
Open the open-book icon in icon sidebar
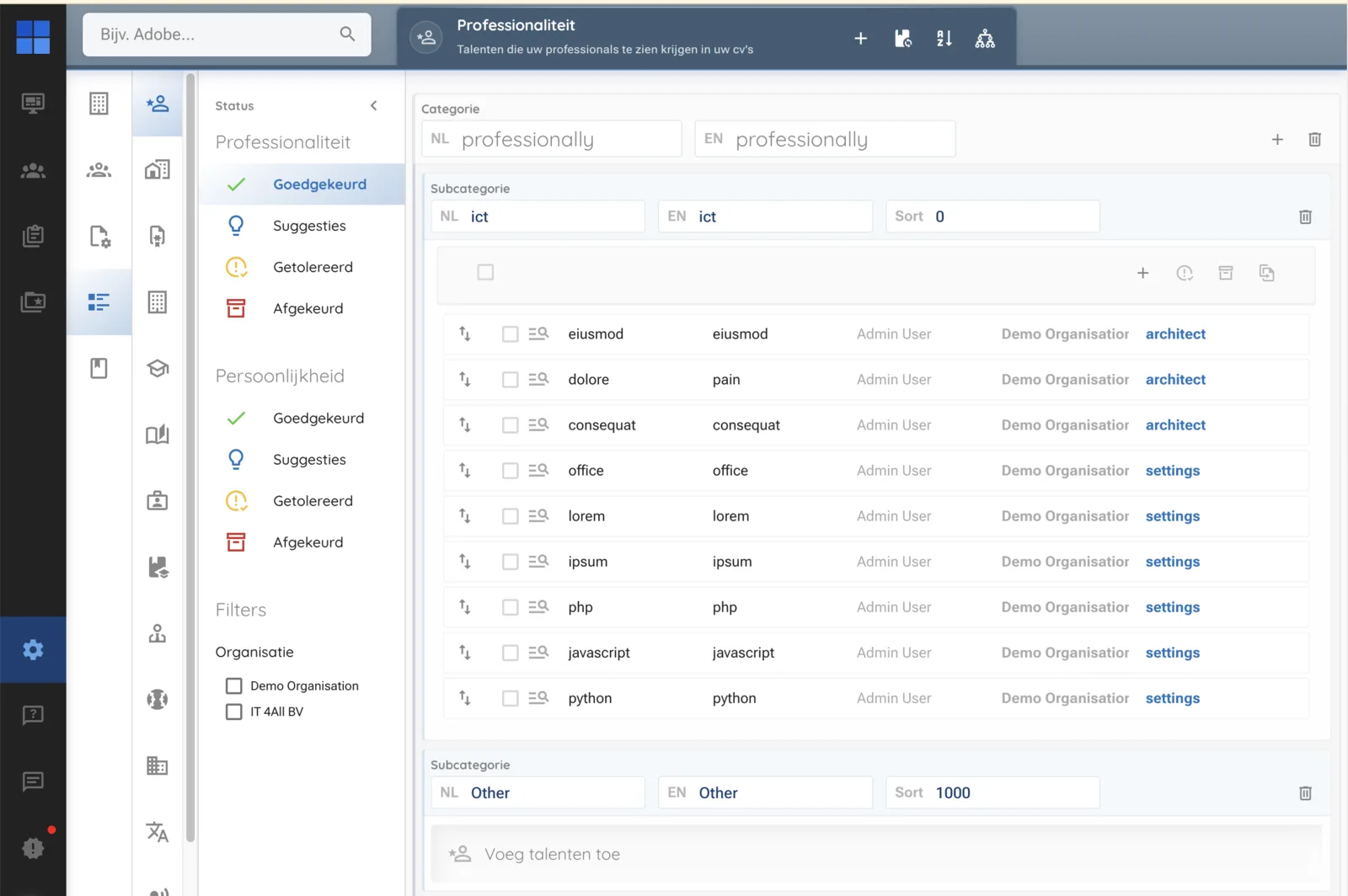(x=158, y=435)
